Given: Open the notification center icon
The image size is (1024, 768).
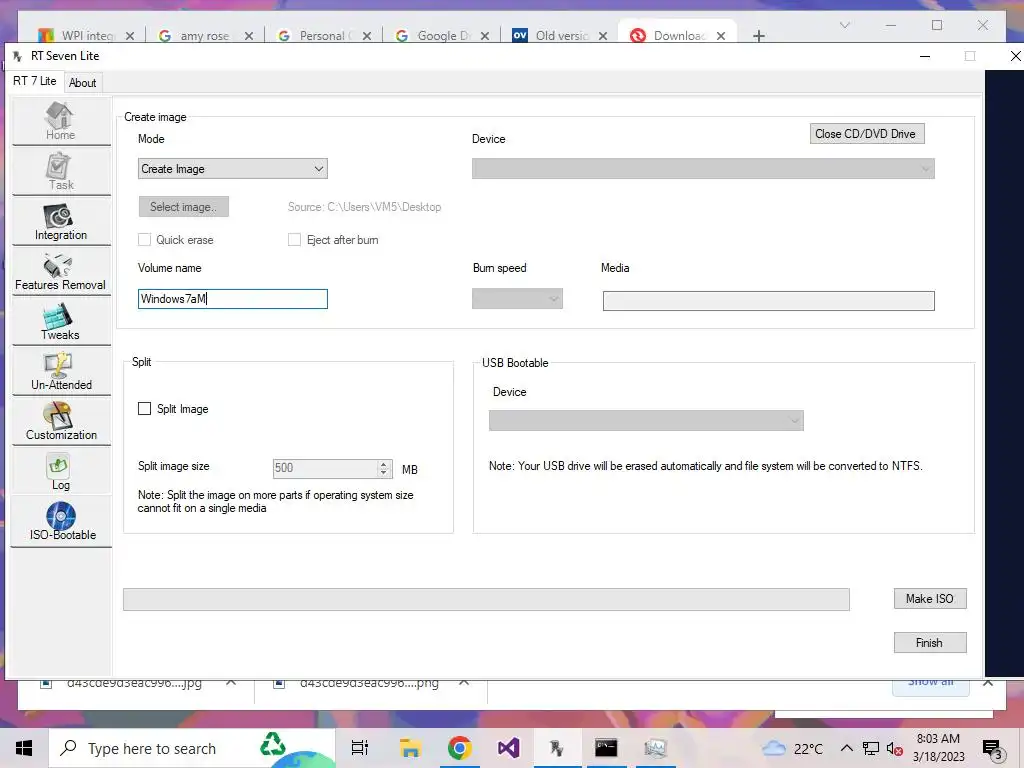Looking at the screenshot, I should [993, 750].
